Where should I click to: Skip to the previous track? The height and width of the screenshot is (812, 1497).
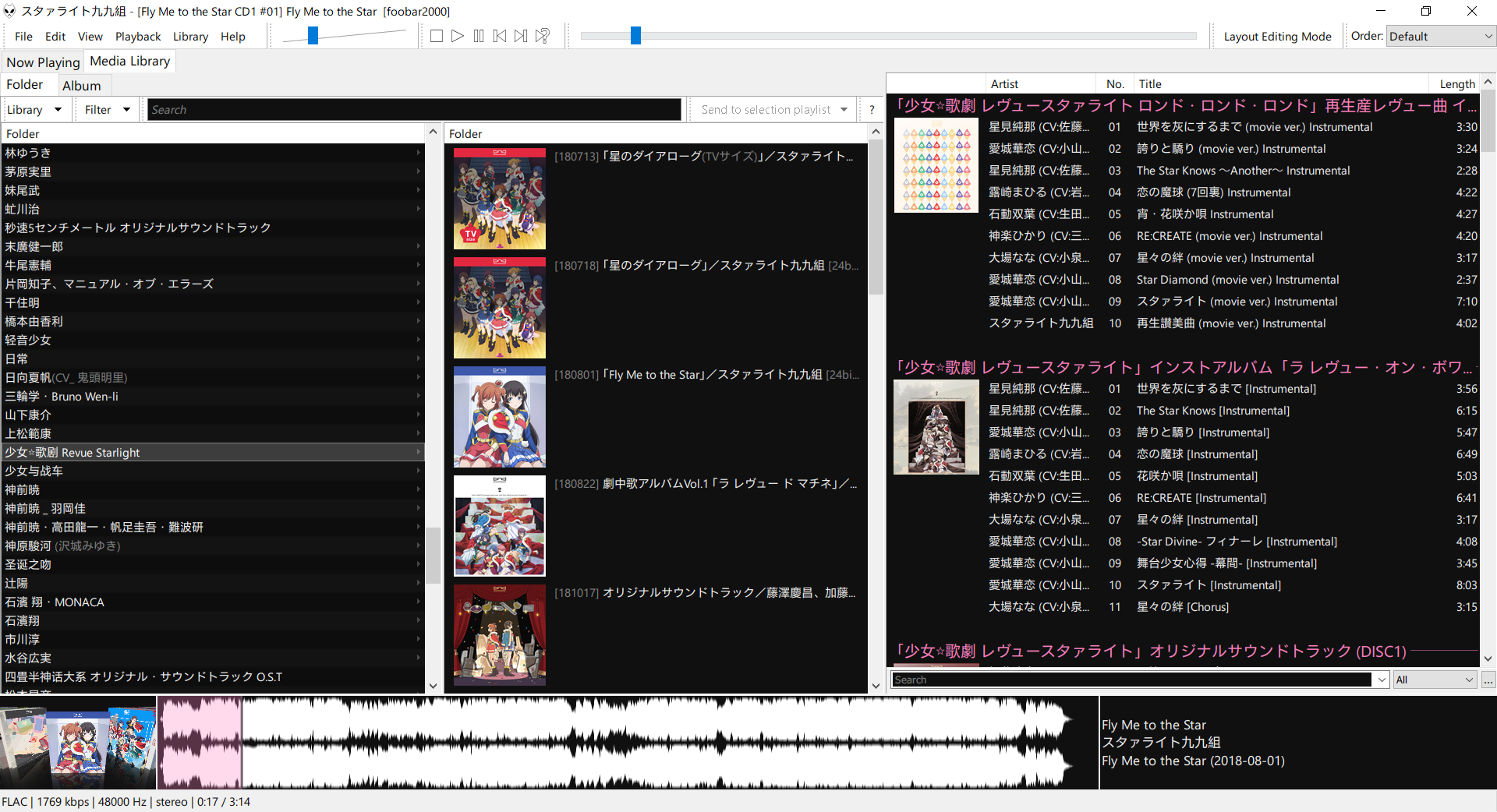point(500,35)
